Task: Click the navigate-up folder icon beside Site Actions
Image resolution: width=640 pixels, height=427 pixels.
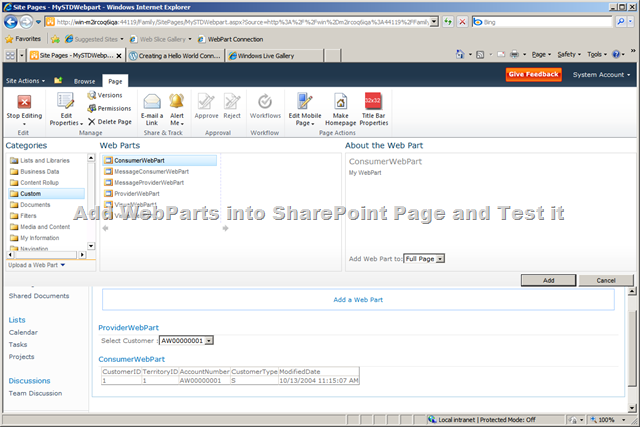Action: pos(58,80)
